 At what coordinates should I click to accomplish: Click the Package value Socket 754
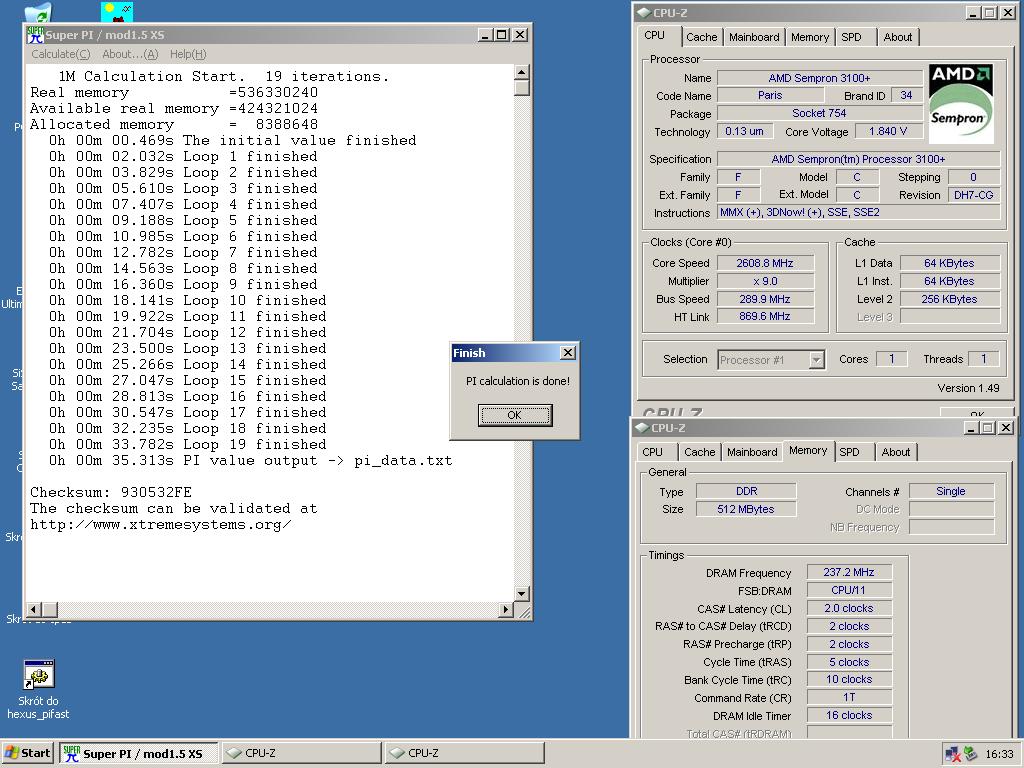(x=819, y=113)
